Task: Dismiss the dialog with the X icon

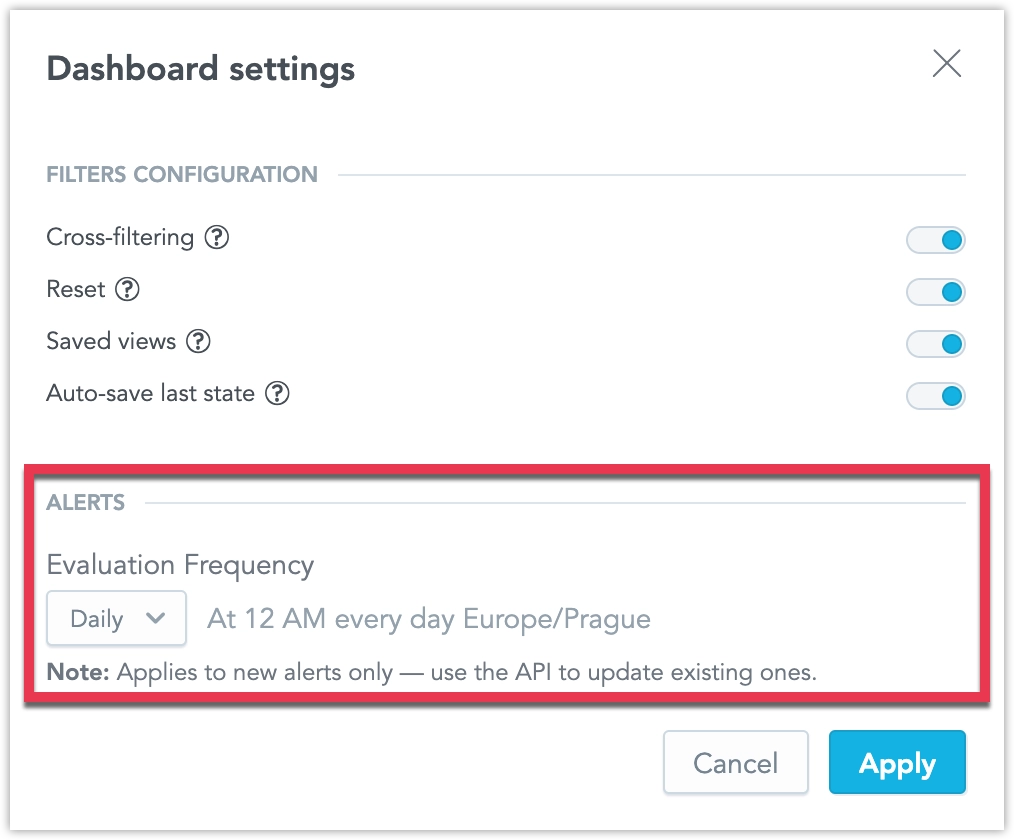Action: click(x=946, y=63)
